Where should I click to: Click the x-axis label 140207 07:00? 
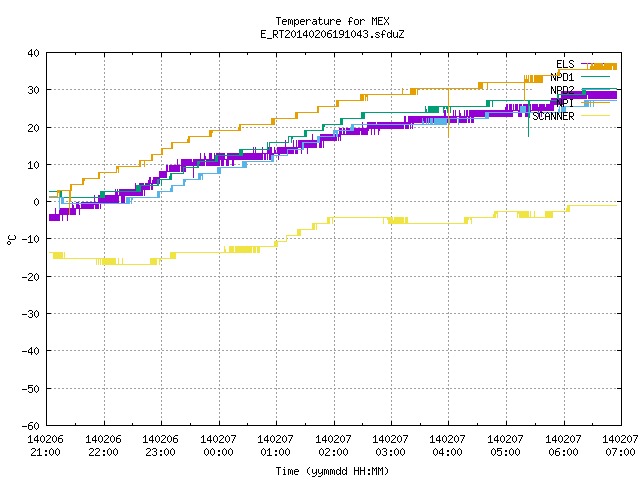620,446
